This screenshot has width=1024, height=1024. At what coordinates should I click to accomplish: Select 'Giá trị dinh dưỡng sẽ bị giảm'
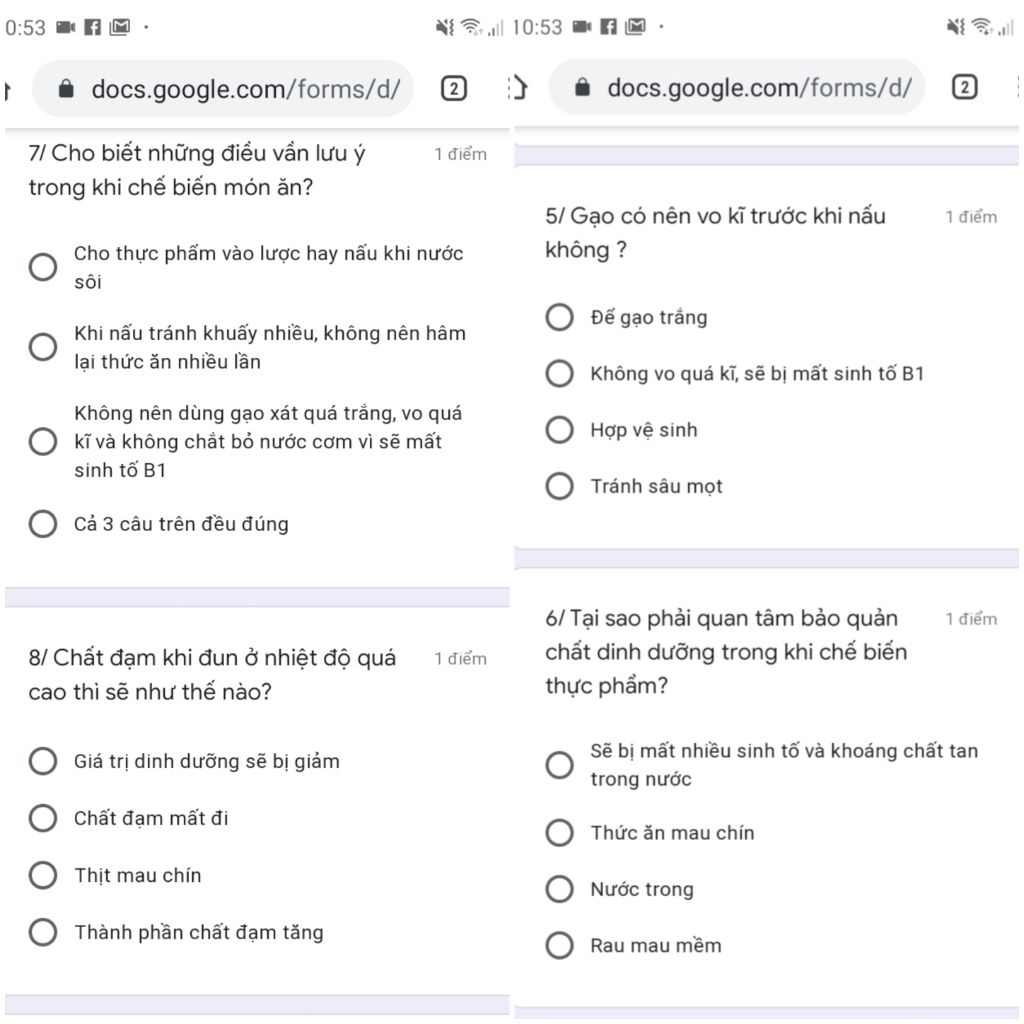[x=43, y=762]
